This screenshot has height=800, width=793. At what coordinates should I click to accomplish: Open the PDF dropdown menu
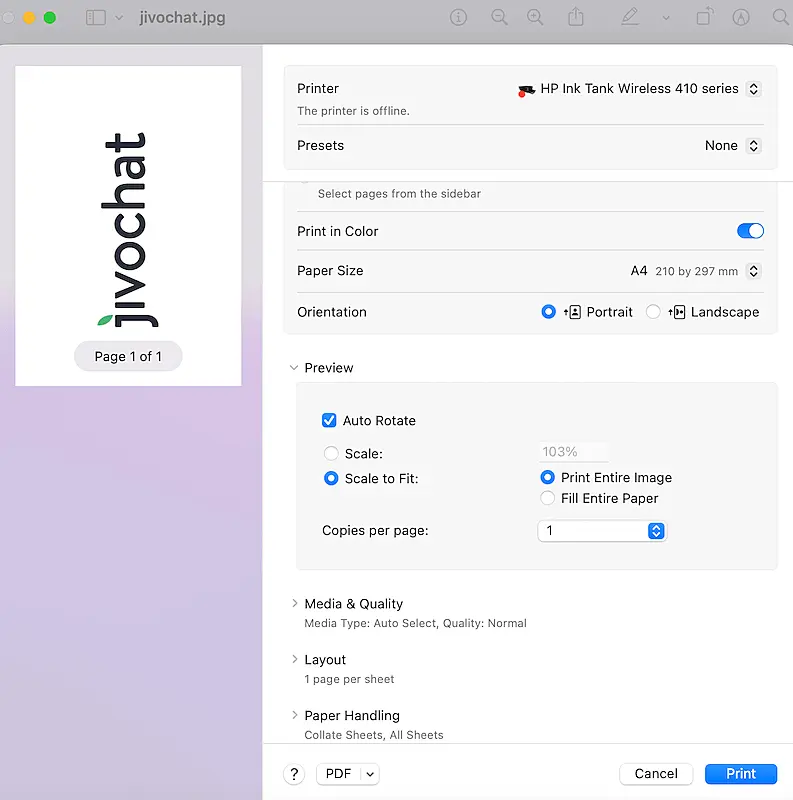[x=348, y=774]
